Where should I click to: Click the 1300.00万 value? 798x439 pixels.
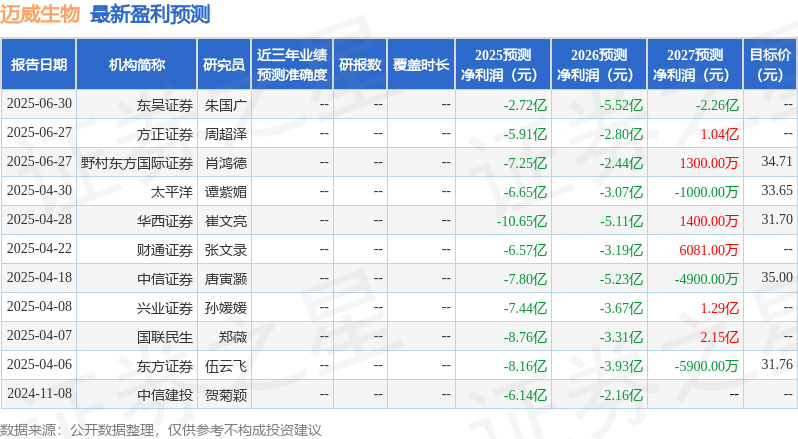click(709, 163)
